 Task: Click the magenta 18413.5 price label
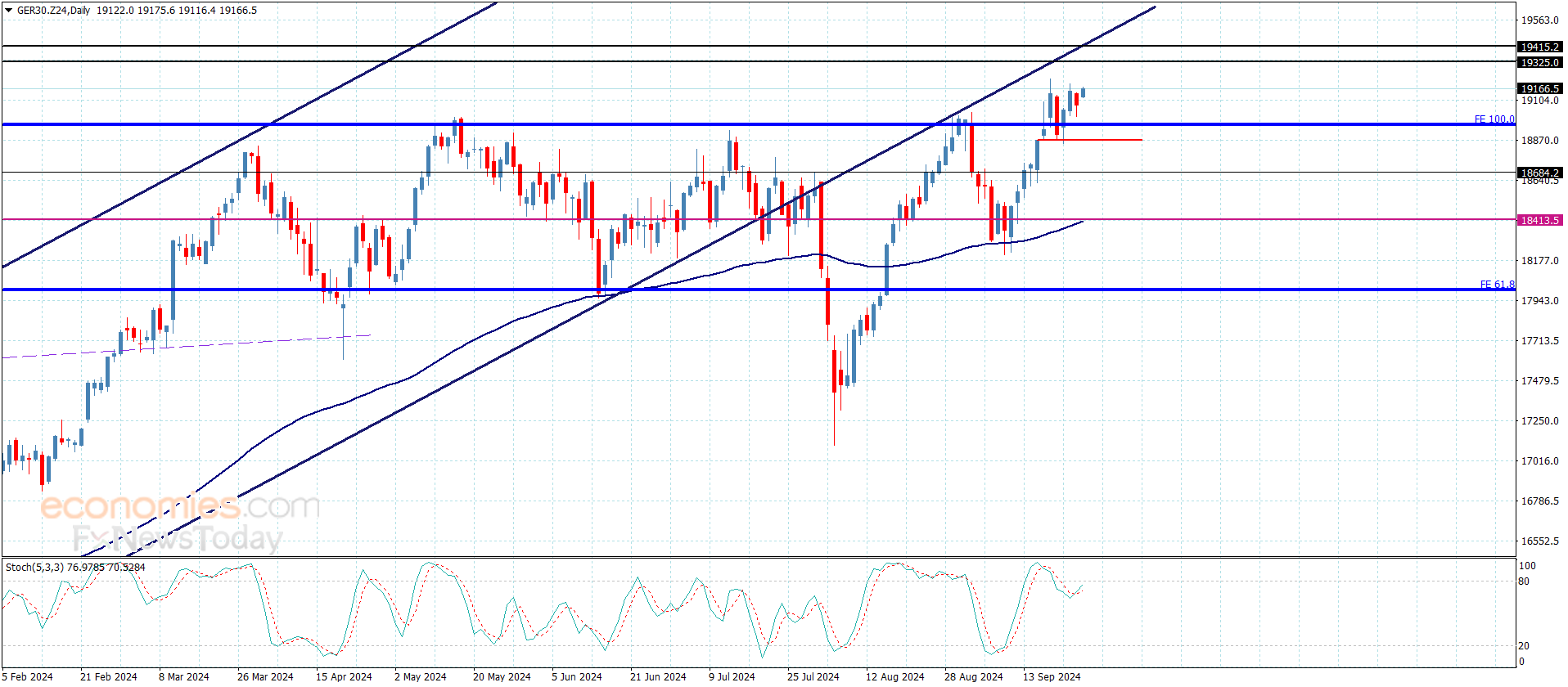(1539, 221)
